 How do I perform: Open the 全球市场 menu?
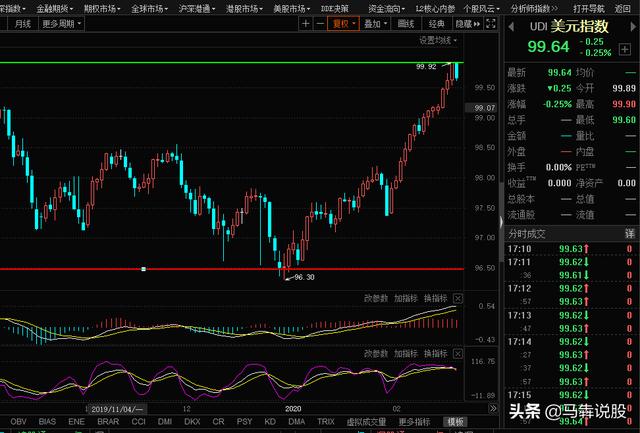coord(150,7)
